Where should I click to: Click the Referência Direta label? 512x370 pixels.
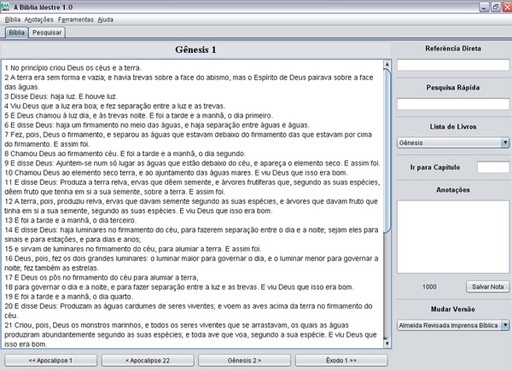[453, 48]
